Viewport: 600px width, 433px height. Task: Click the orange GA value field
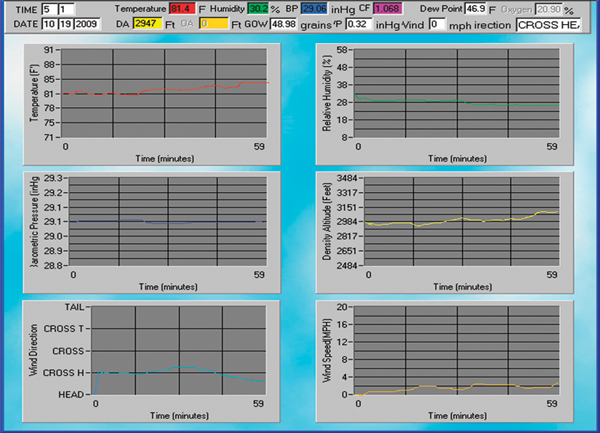(x=214, y=24)
